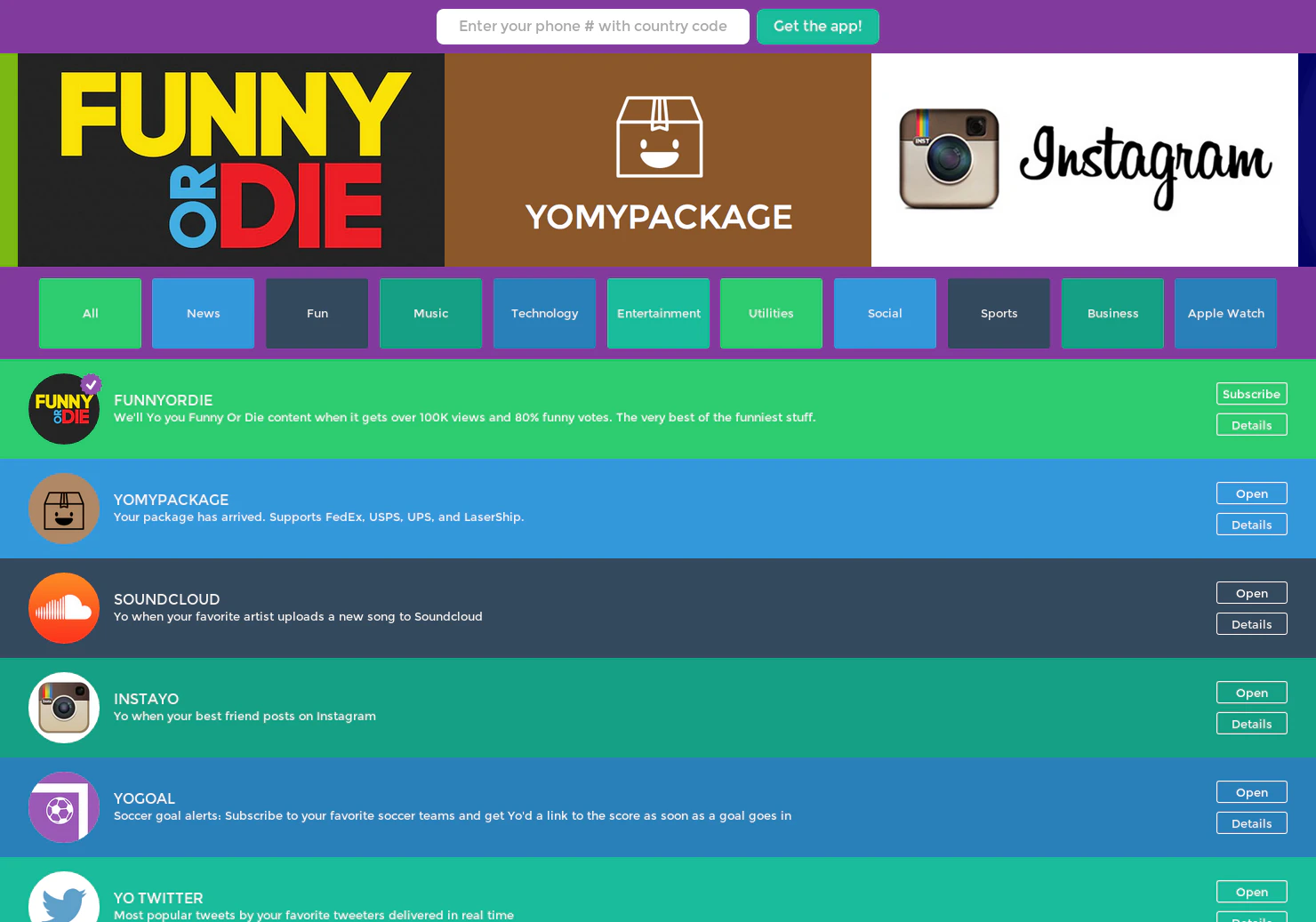Image resolution: width=1316 pixels, height=922 pixels.
Task: View Details for YOMYPACKAGE
Action: (x=1252, y=525)
